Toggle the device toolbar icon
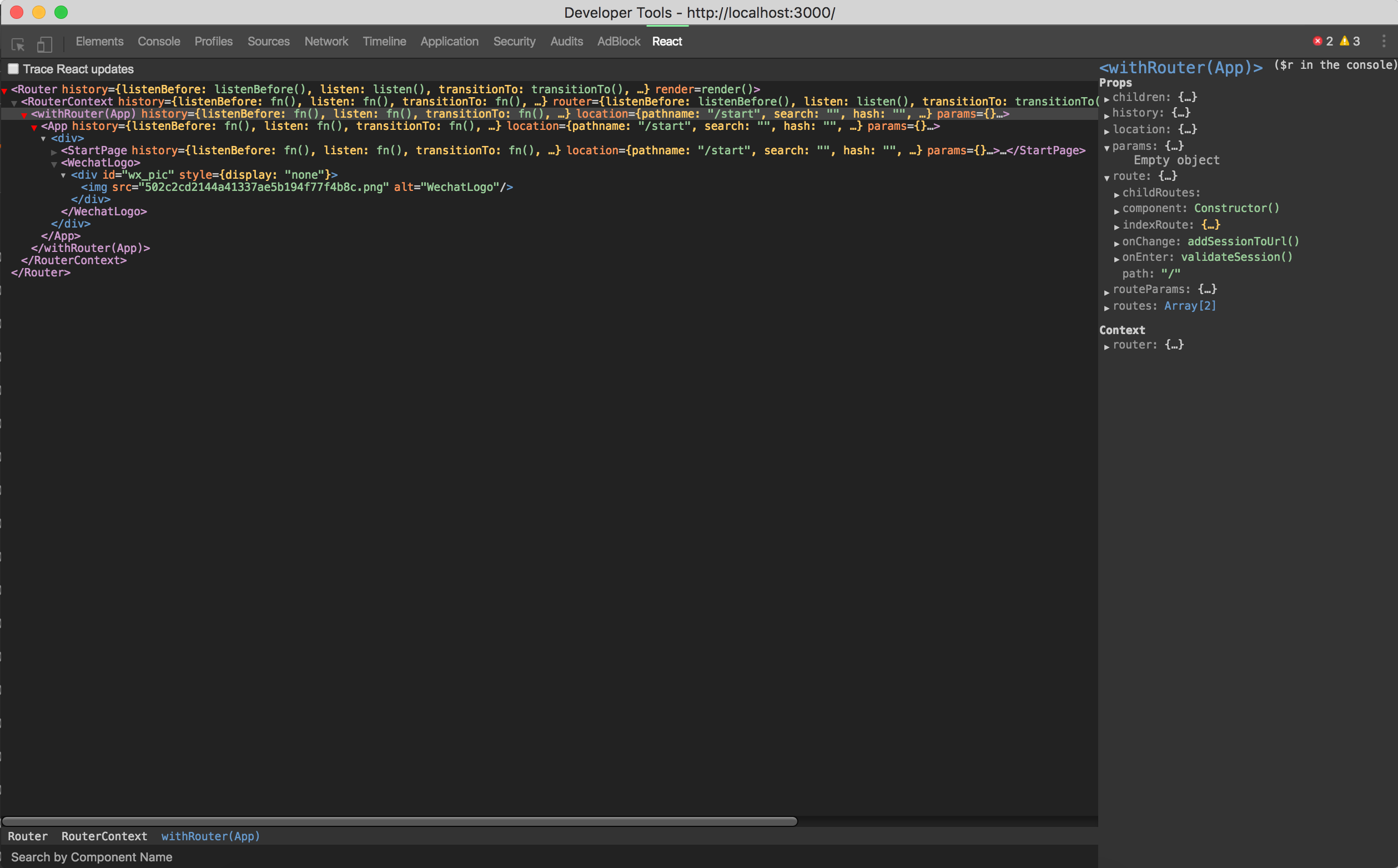1398x868 pixels. point(45,44)
